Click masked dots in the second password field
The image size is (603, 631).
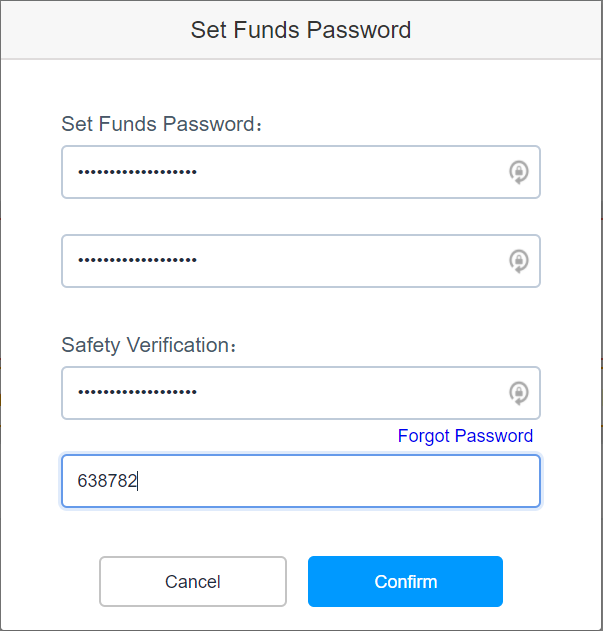[x=137, y=261]
